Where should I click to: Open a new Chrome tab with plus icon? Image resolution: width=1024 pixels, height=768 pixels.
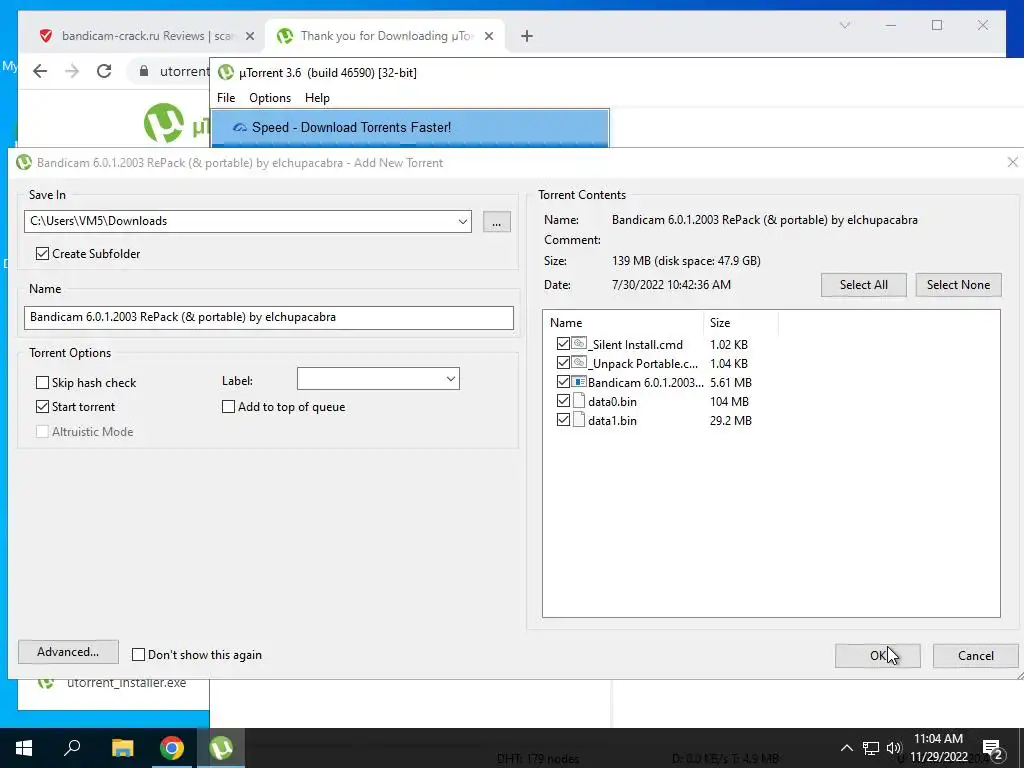pyautogui.click(x=527, y=37)
